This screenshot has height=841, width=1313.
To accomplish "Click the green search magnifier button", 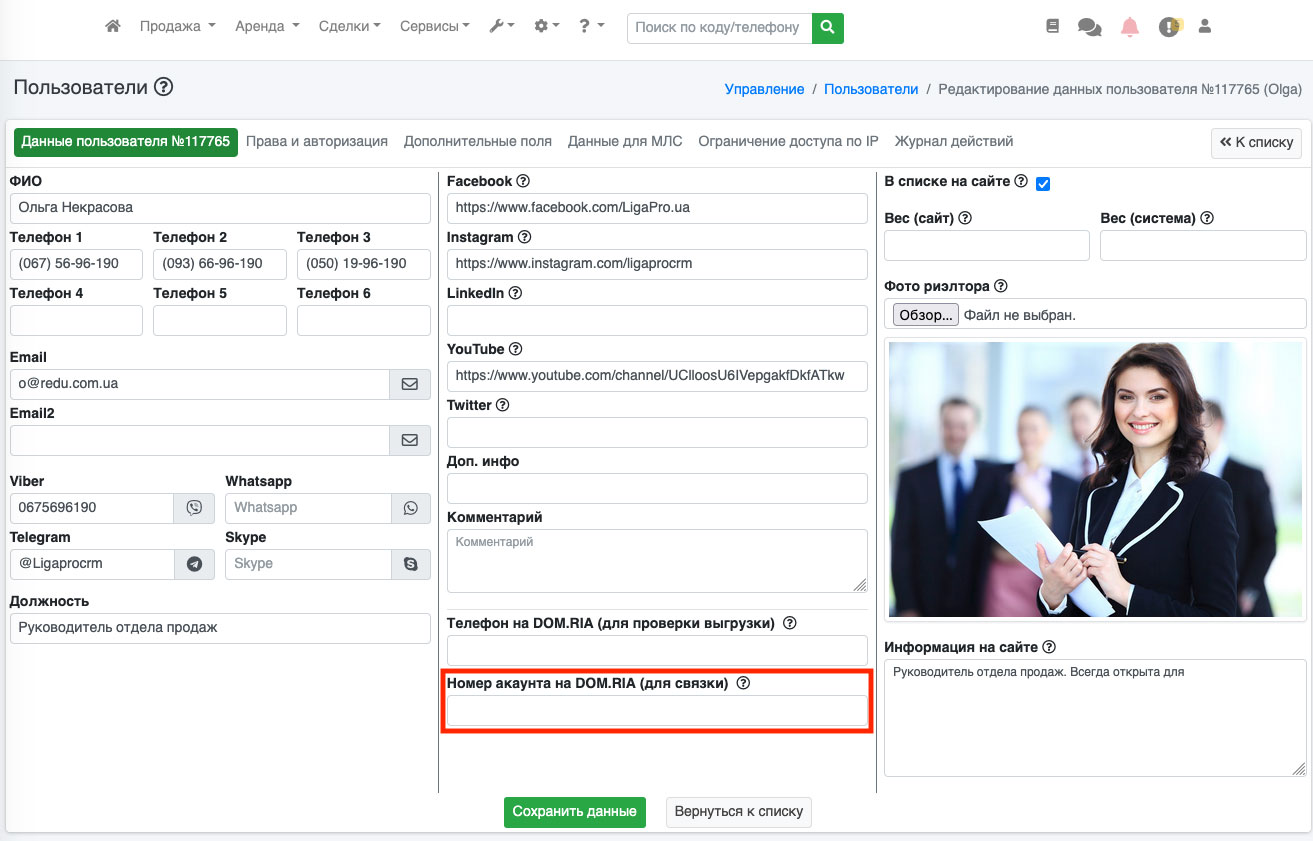I will click(827, 28).
